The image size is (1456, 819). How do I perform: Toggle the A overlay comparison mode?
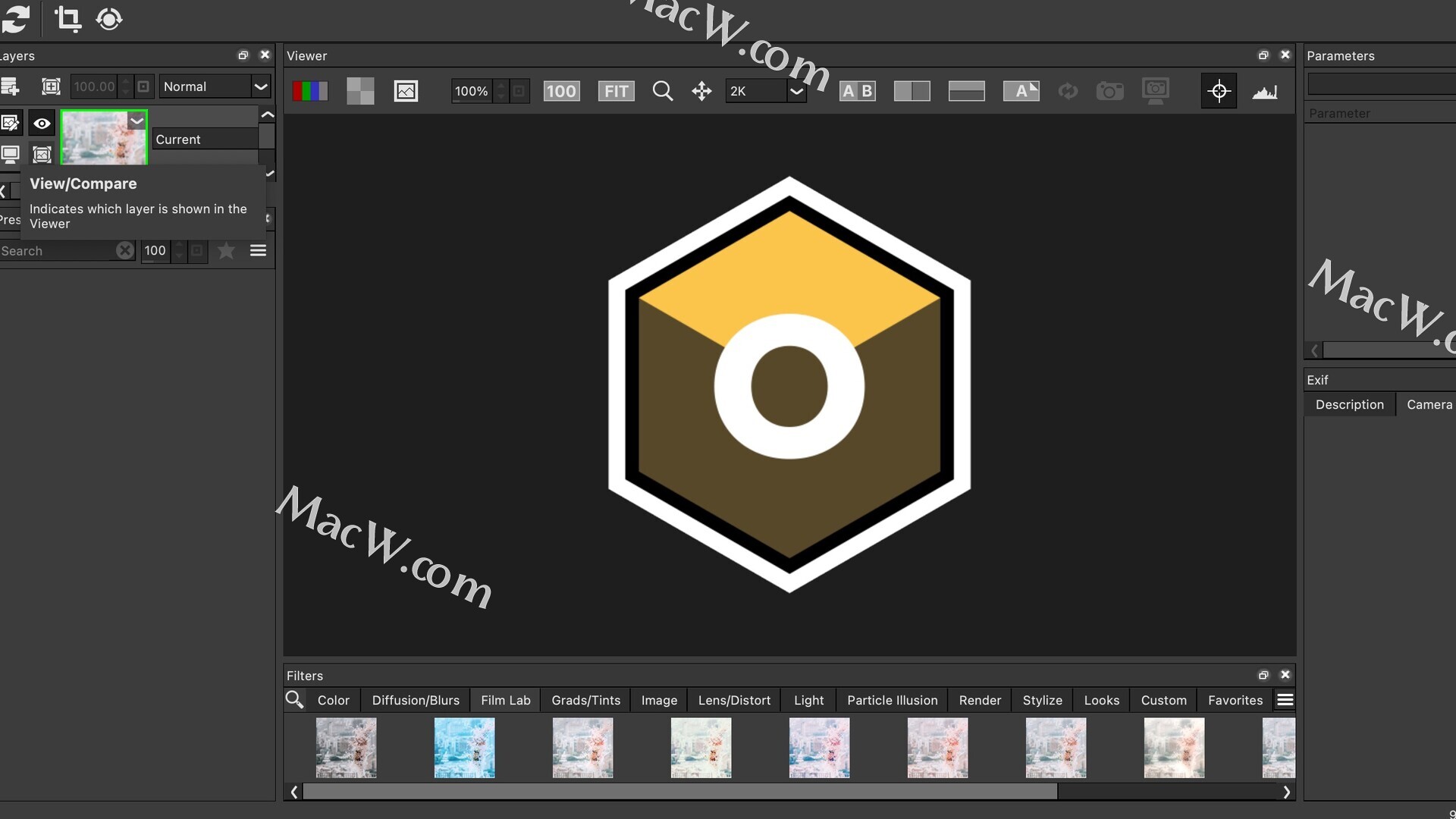point(1021,91)
